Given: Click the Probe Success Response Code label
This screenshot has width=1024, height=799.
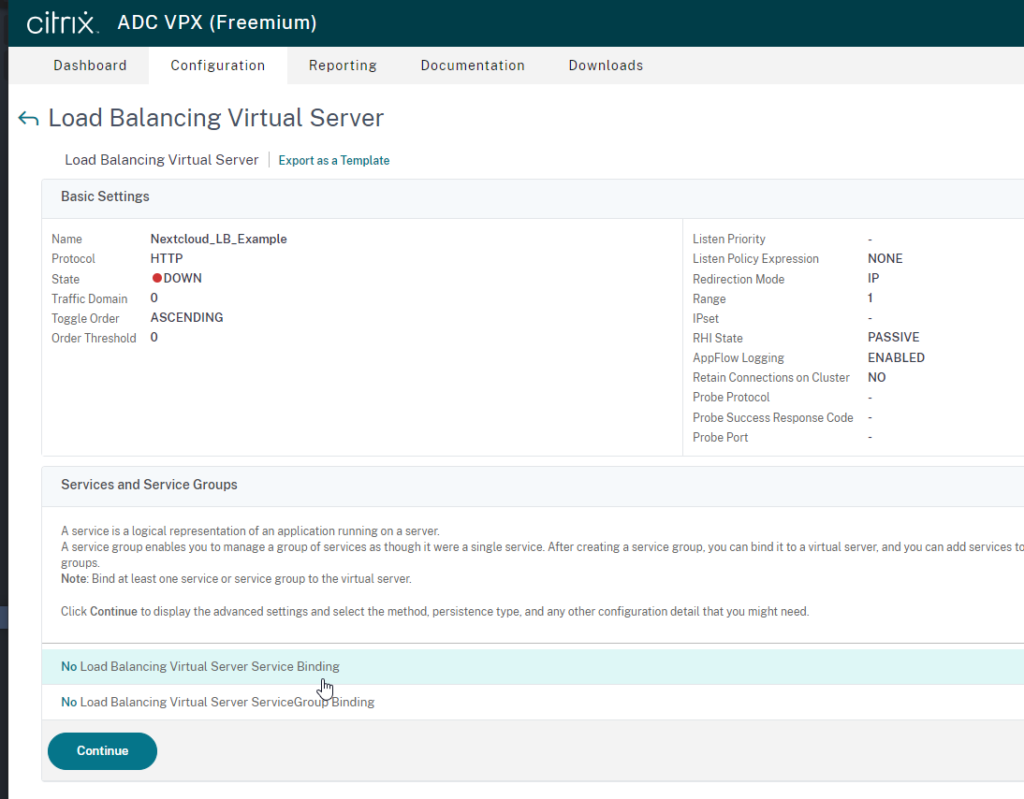Looking at the screenshot, I should click(x=773, y=417).
